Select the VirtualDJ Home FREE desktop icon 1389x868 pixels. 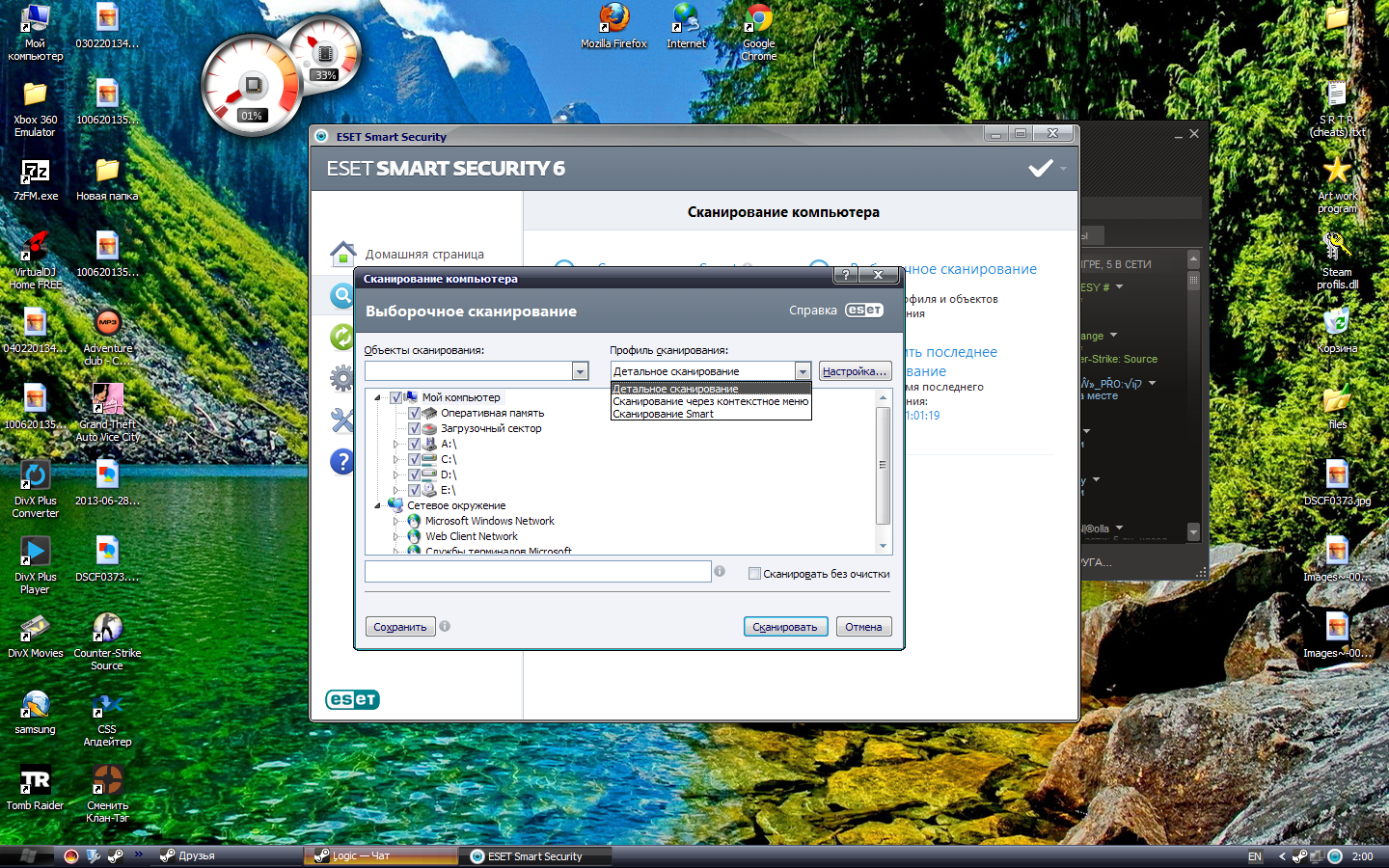35,260
